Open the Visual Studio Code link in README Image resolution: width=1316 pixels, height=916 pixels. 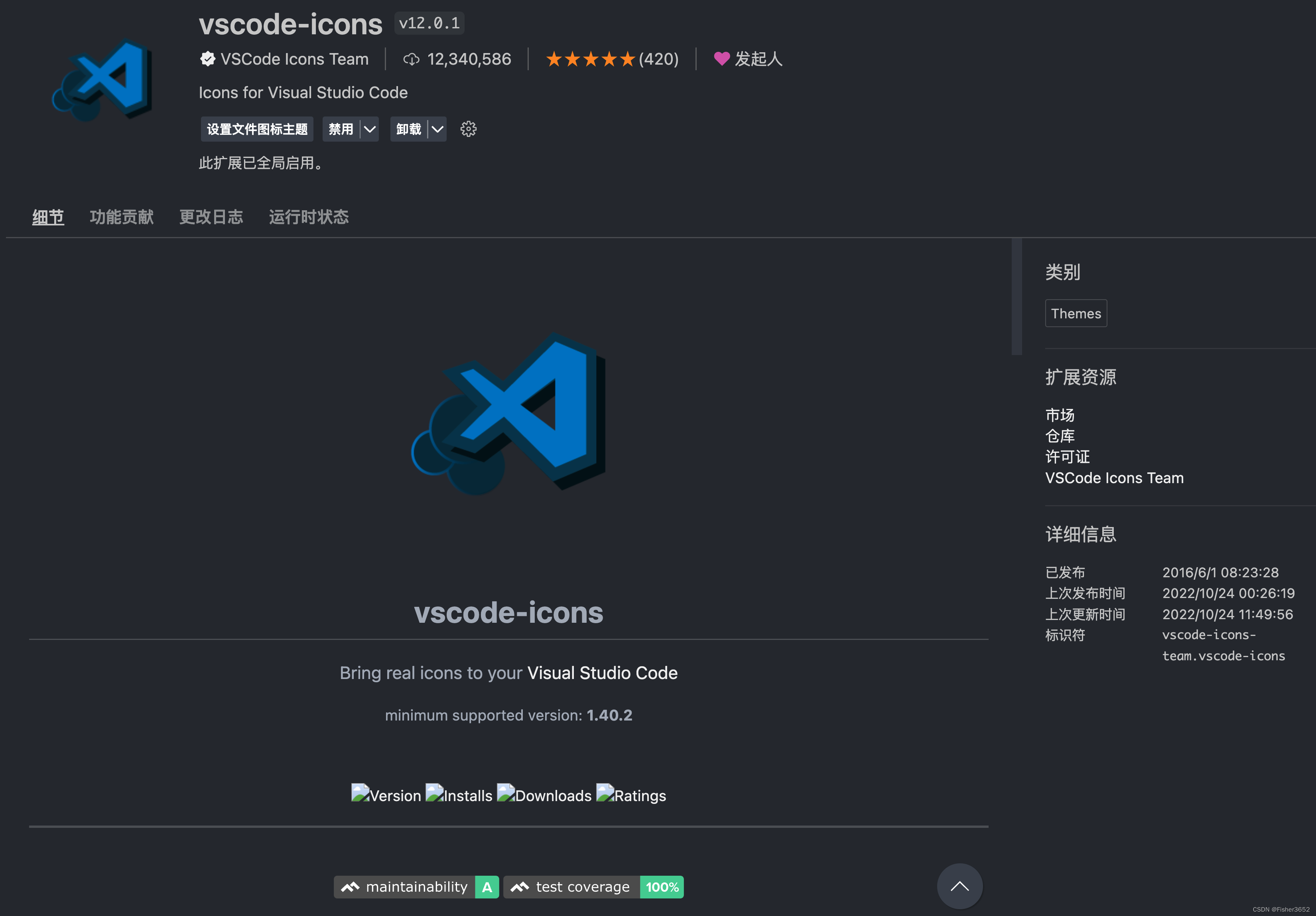point(603,673)
